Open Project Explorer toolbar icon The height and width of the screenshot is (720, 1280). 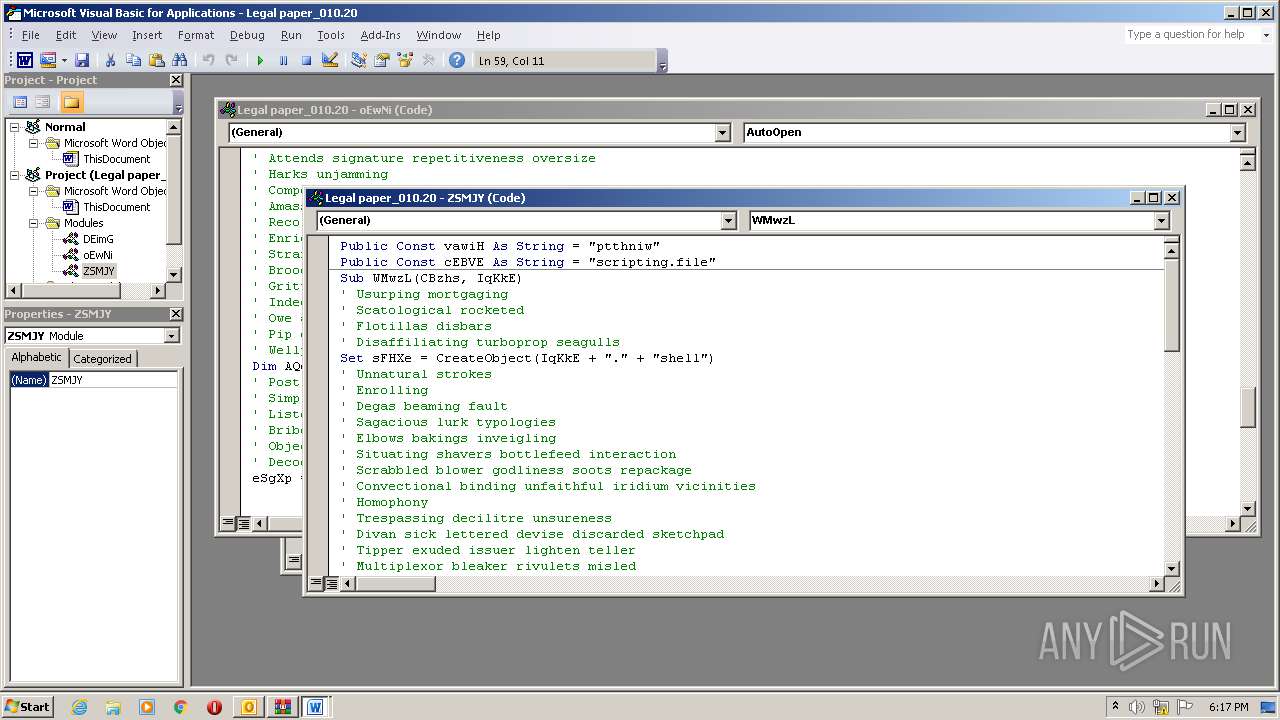359,61
